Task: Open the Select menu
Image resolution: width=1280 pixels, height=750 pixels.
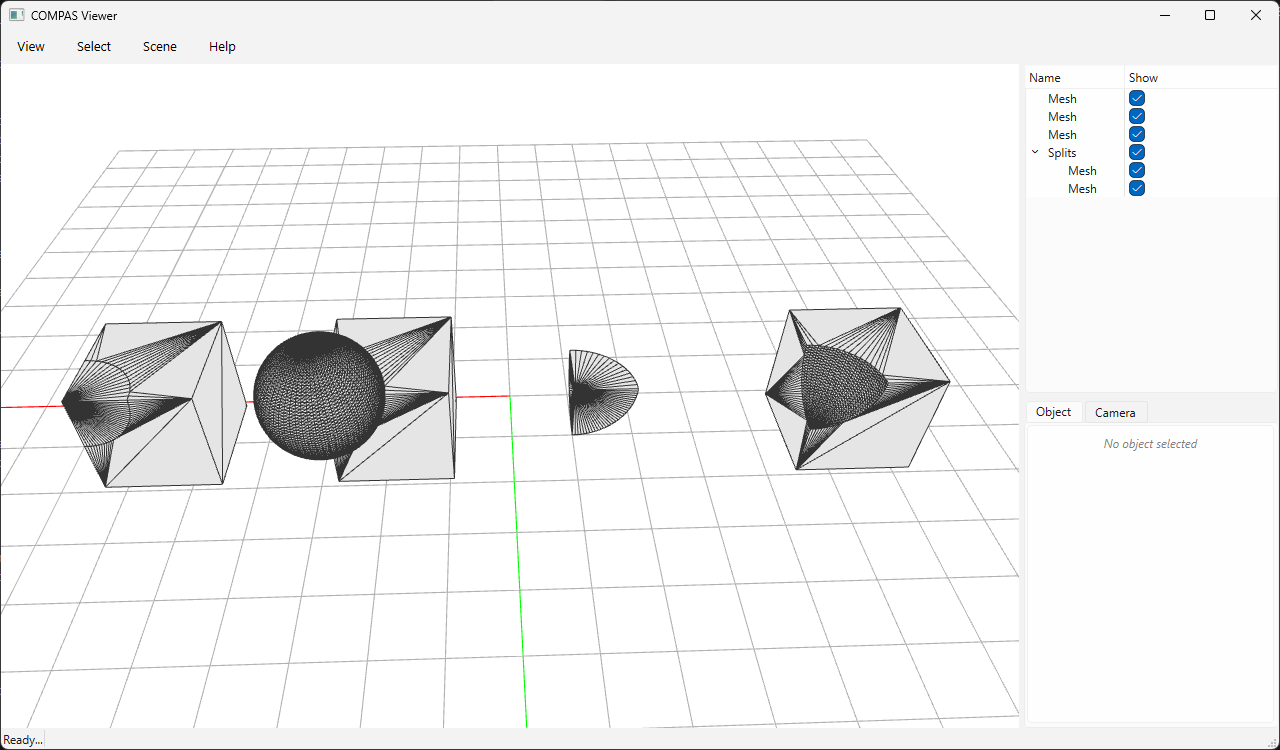Action: 94,47
